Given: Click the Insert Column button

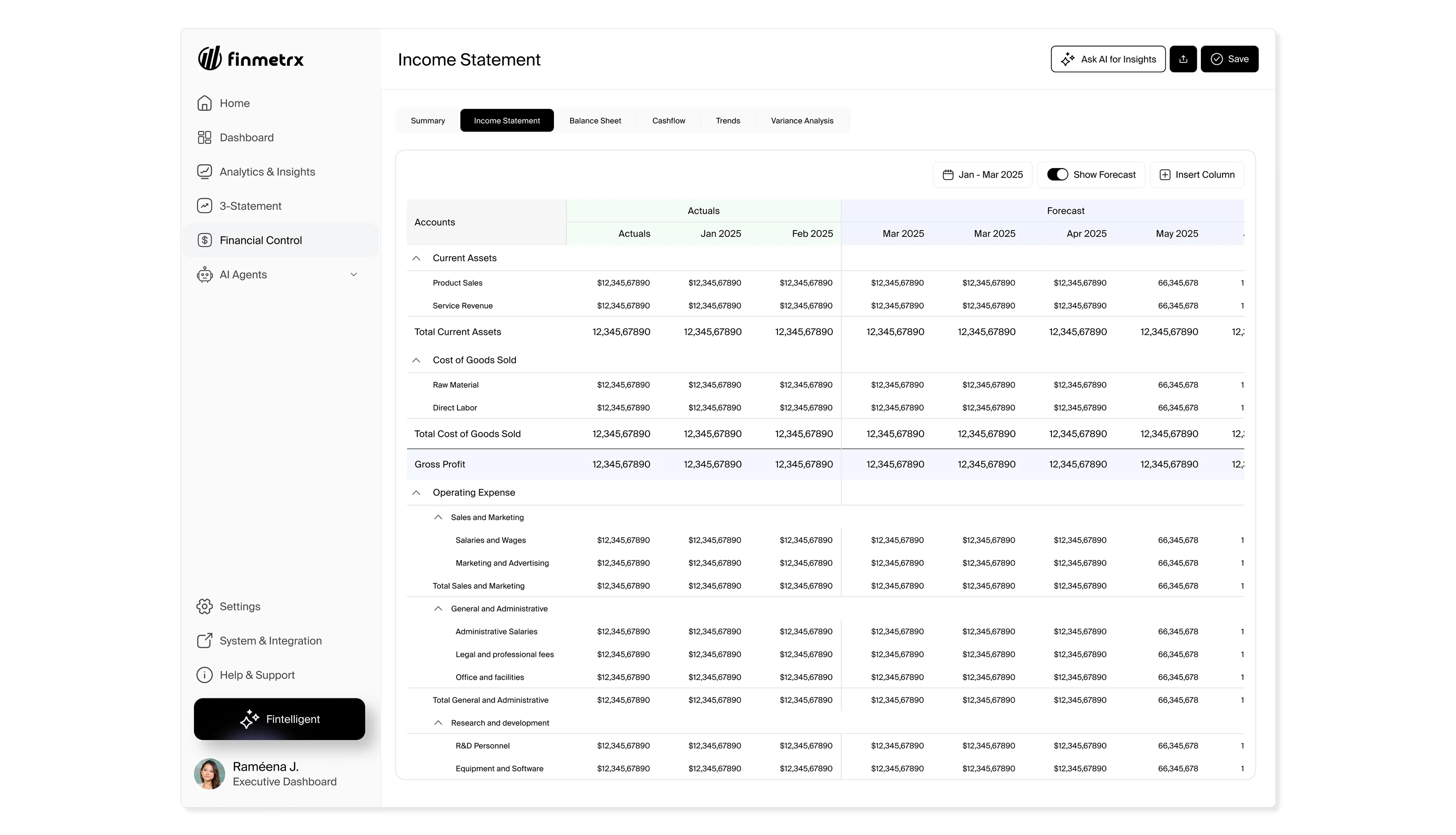Looking at the screenshot, I should [1196, 174].
